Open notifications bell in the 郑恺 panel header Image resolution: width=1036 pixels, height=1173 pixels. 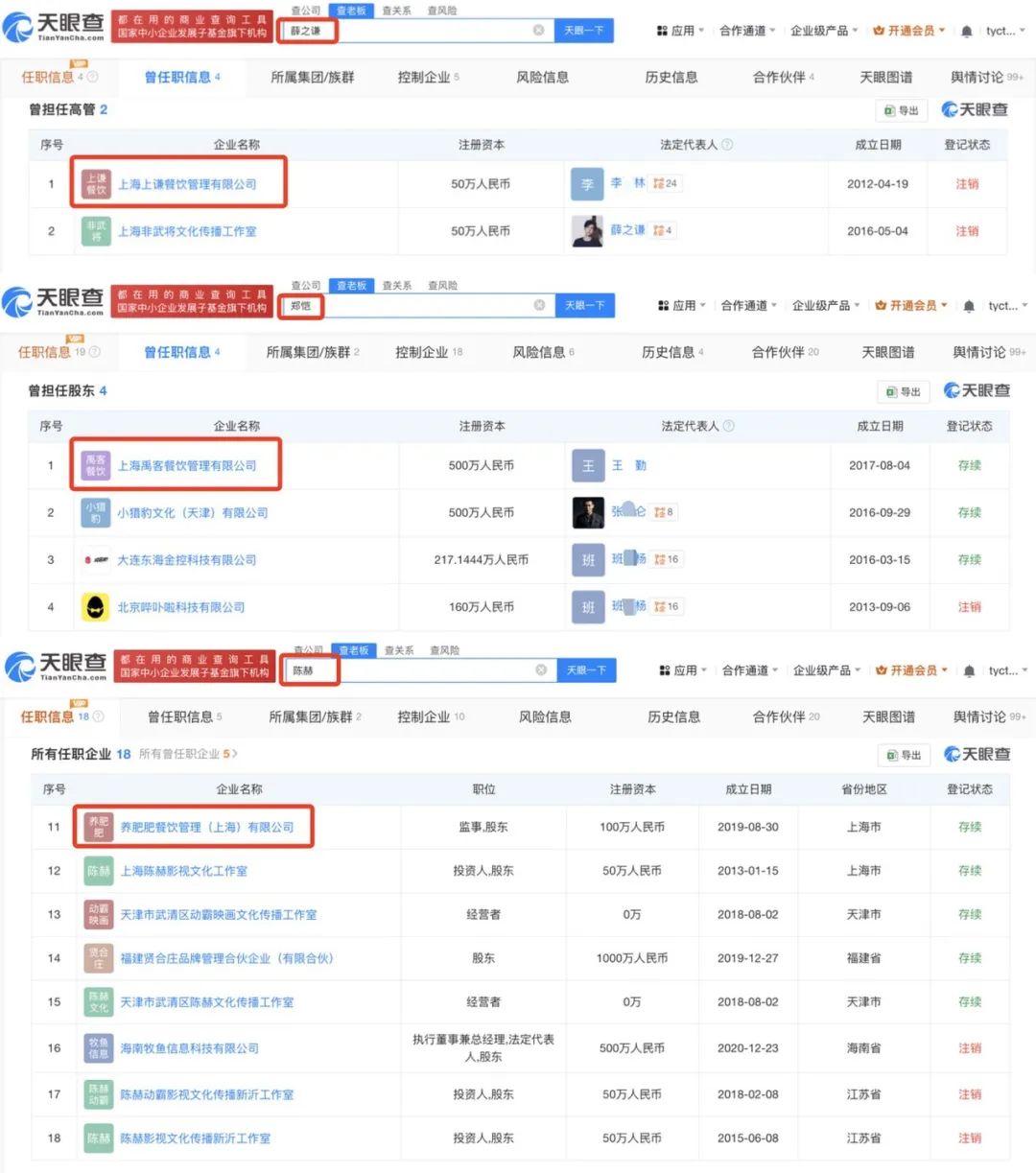(969, 306)
